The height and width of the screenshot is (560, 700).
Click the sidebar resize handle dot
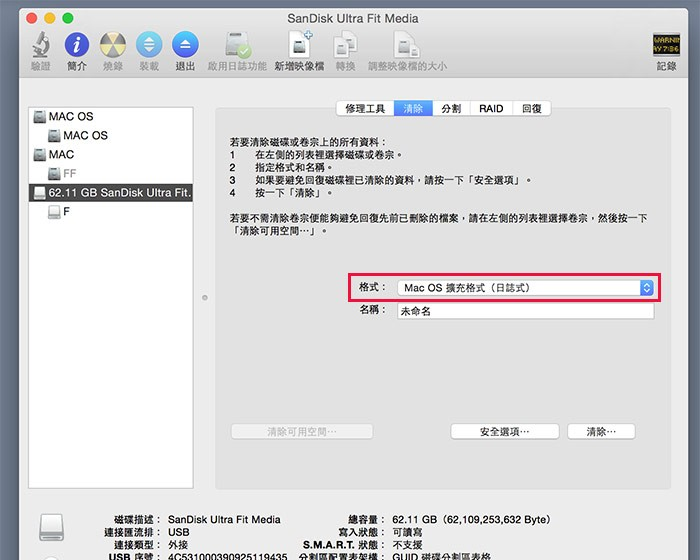[205, 297]
